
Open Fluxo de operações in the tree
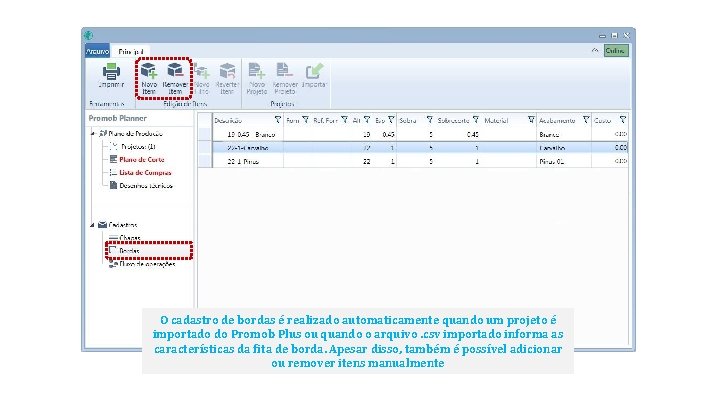147,264
